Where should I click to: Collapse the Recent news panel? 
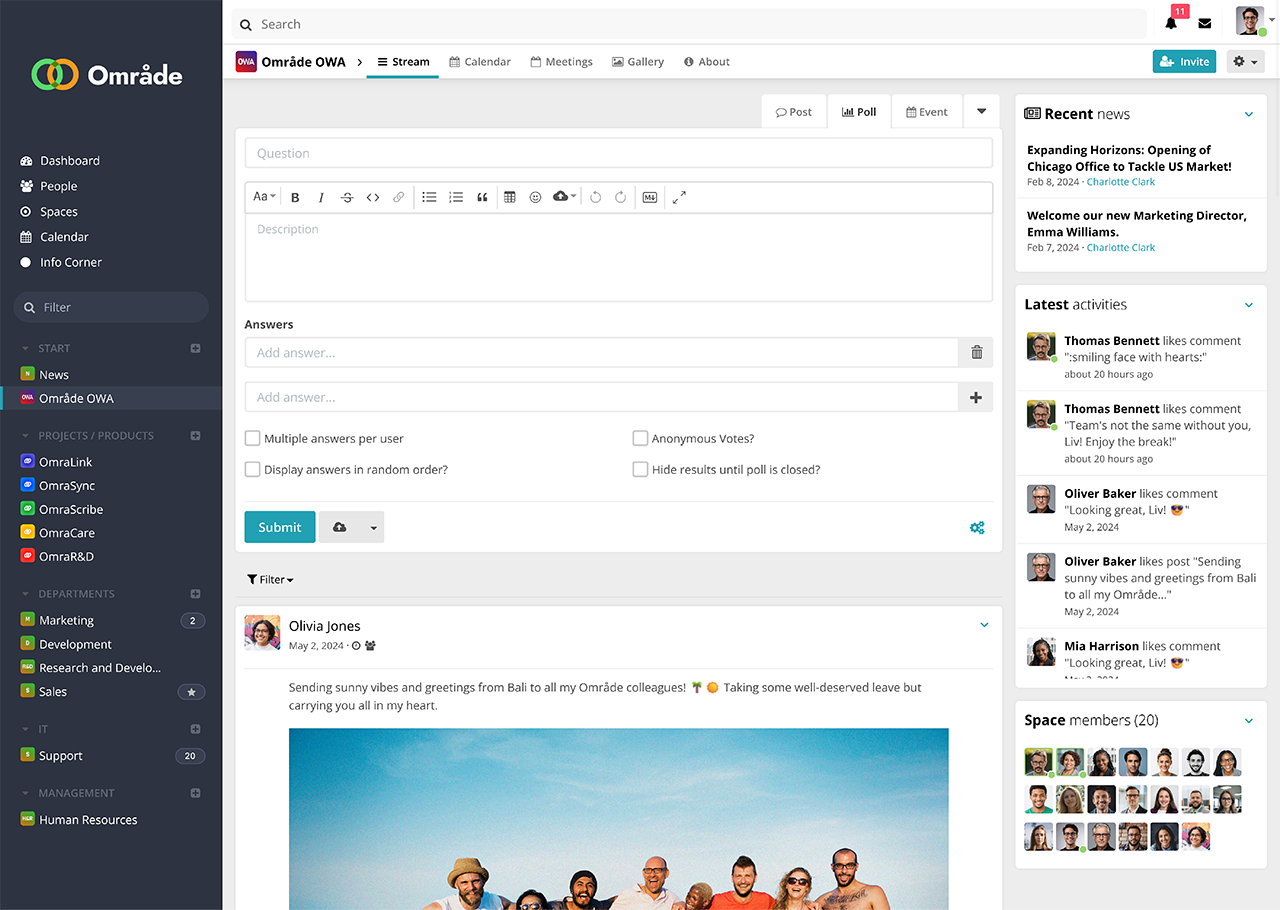1248,115
